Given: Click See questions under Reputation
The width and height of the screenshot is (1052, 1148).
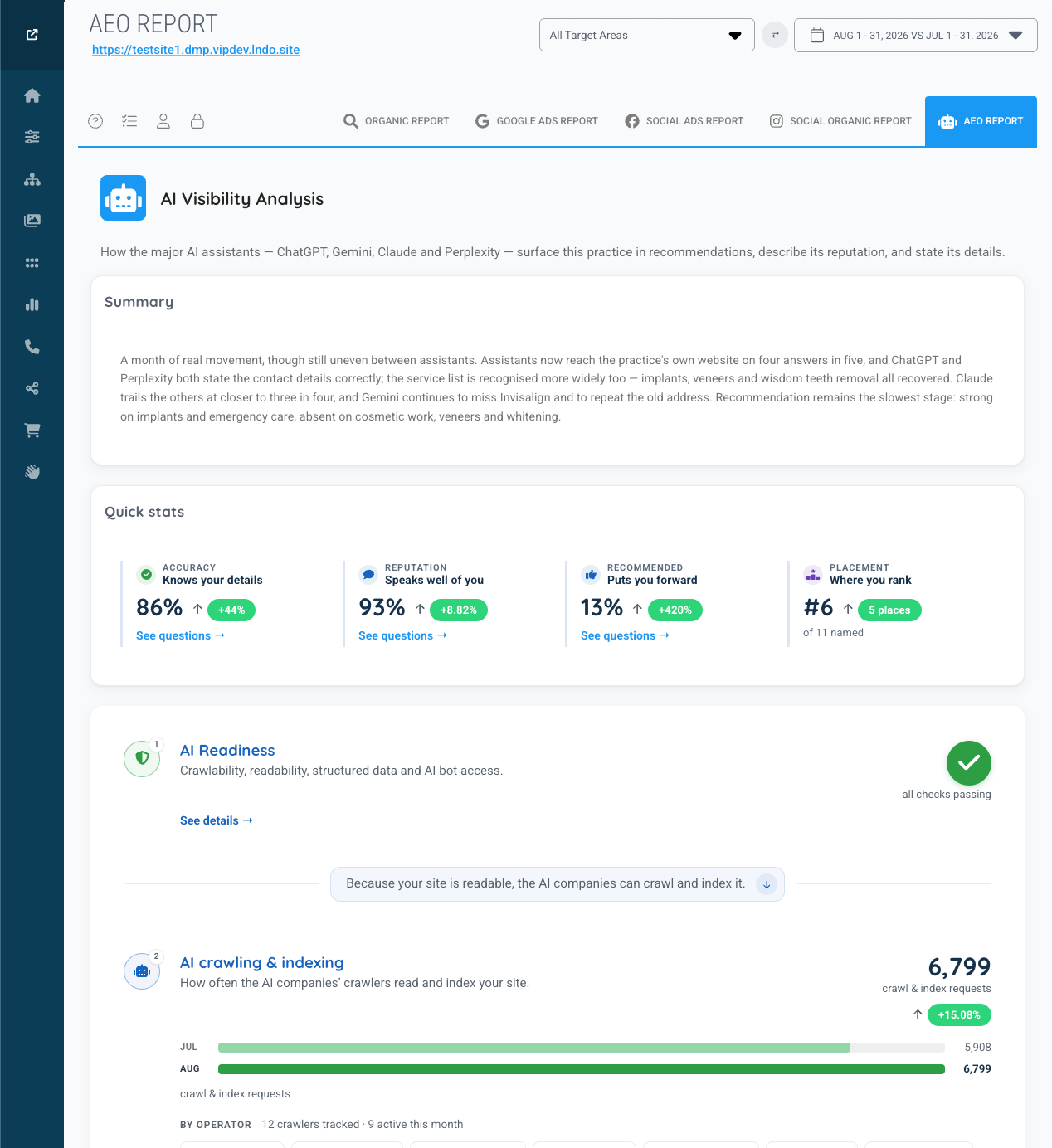Looking at the screenshot, I should point(402,635).
